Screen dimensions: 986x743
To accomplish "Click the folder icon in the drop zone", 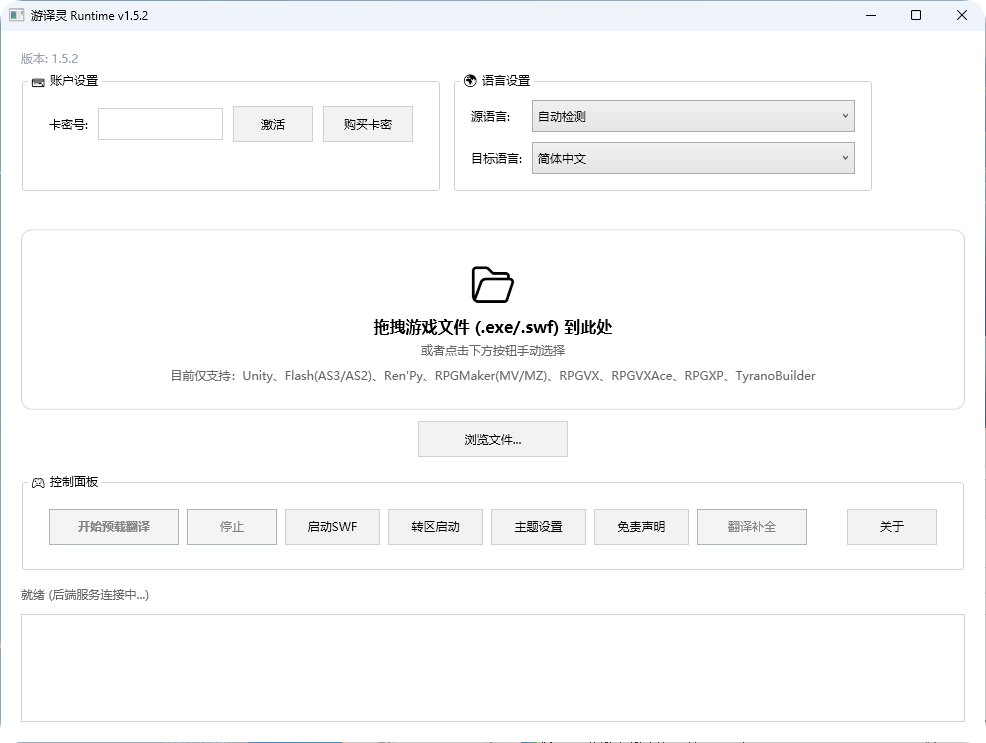I will pos(493,284).
